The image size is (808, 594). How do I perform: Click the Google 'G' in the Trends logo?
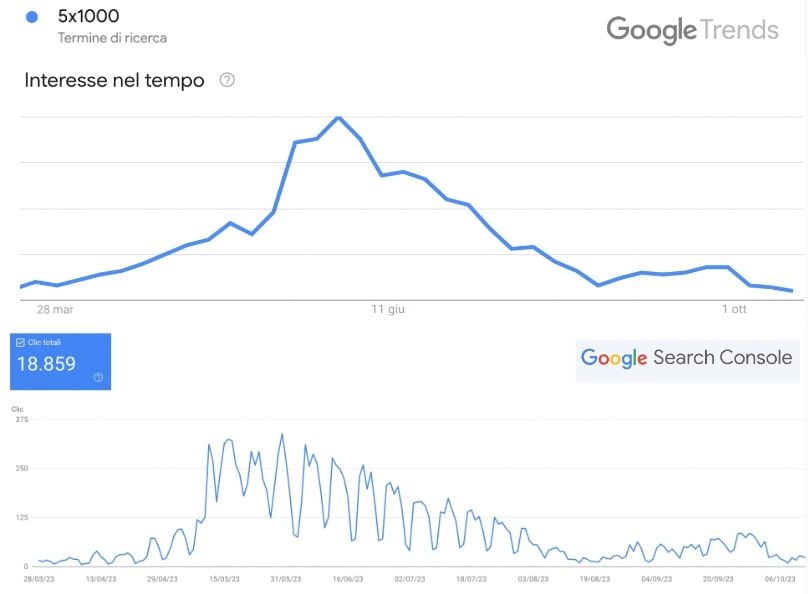[x=619, y=30]
